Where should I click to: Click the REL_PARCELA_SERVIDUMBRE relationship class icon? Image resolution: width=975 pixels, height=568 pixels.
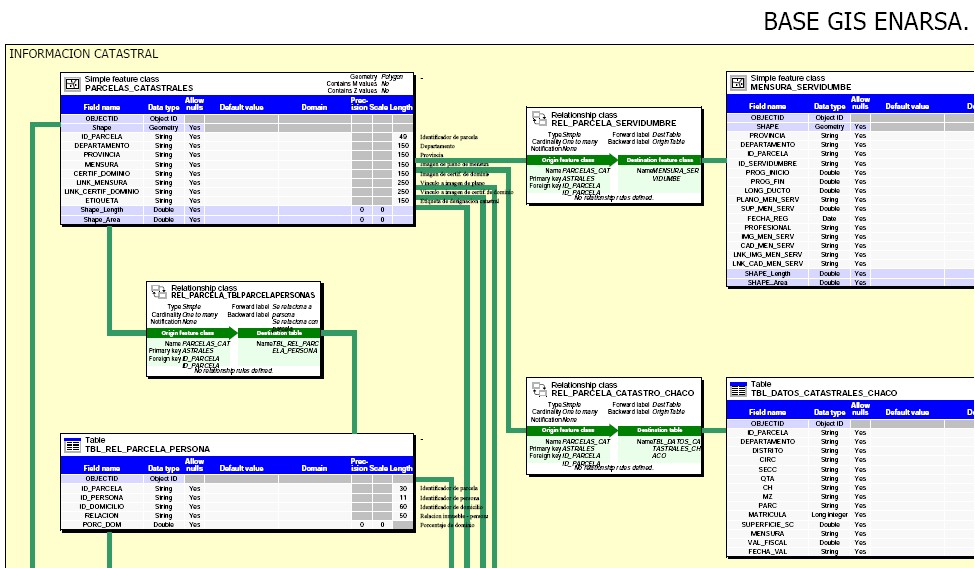coord(539,118)
